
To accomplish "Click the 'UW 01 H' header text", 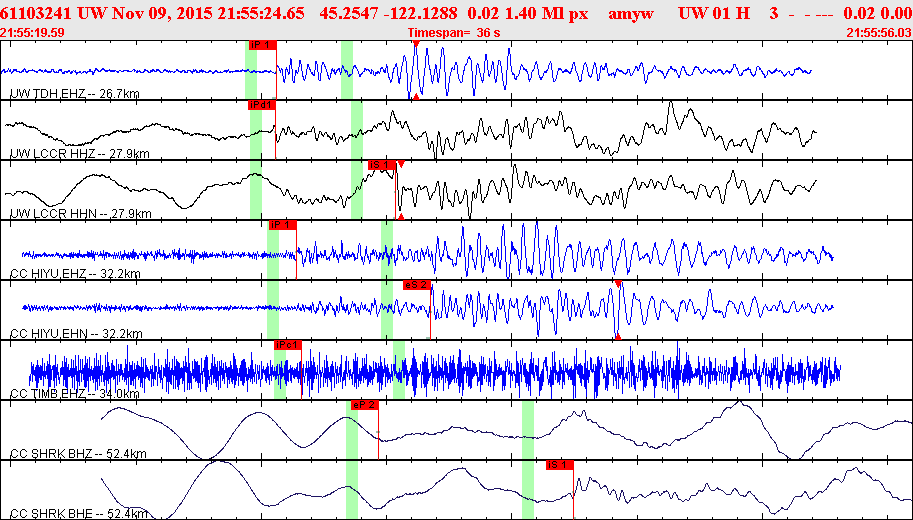I will point(714,13).
